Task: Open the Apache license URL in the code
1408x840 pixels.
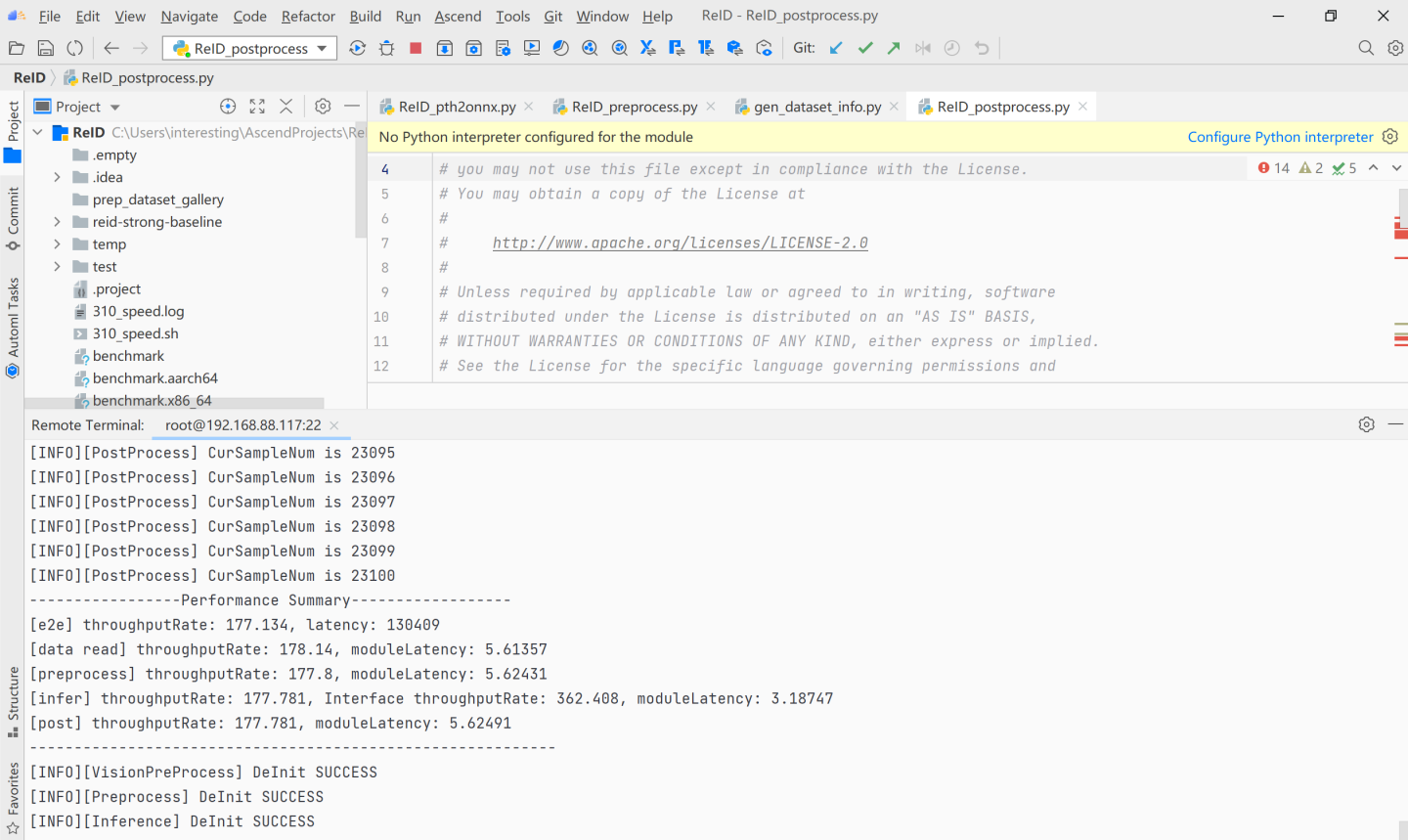Action: (x=680, y=243)
